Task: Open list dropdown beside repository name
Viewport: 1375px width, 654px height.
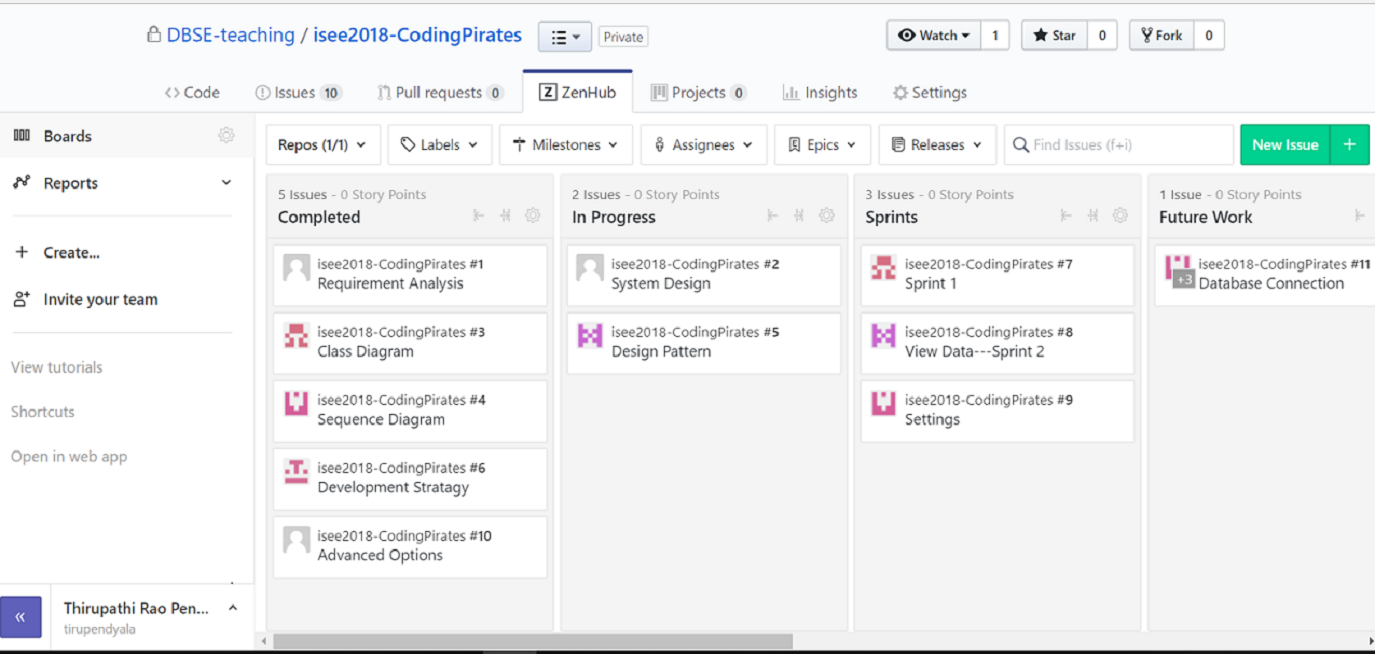Action: [x=565, y=37]
